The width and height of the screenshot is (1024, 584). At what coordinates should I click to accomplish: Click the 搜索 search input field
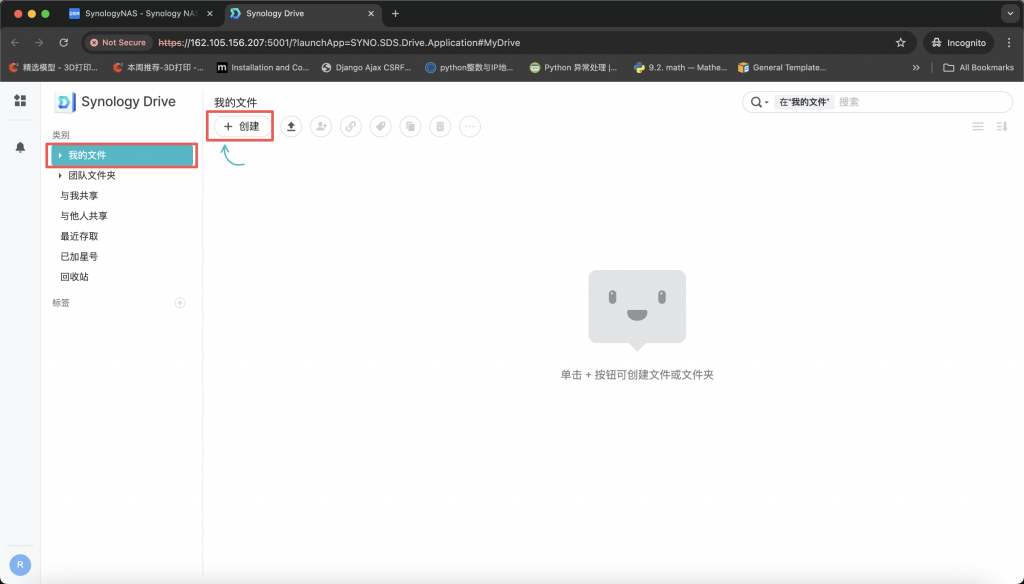pyautogui.click(x=920, y=102)
